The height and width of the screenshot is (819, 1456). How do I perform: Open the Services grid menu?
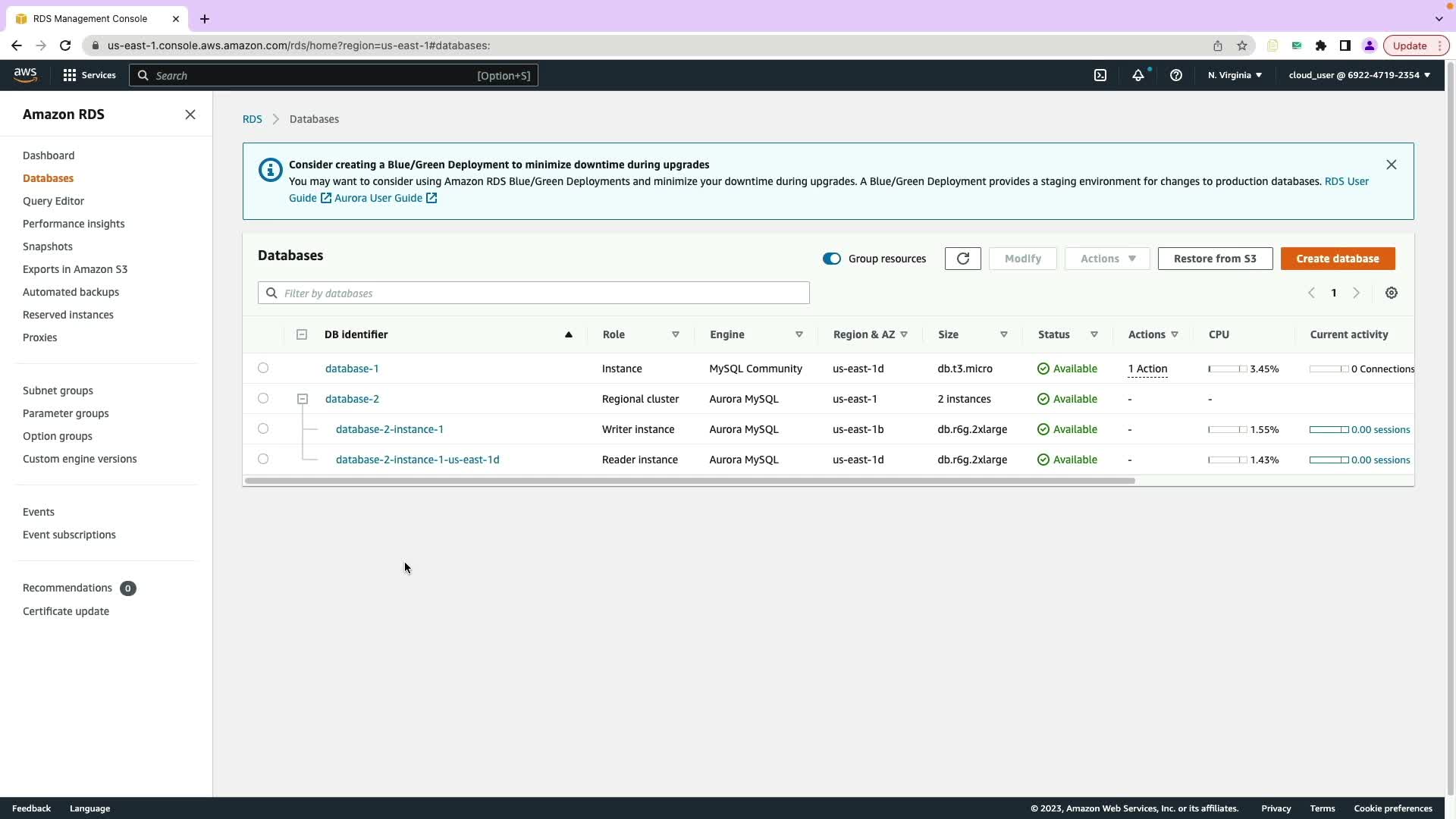tap(89, 75)
